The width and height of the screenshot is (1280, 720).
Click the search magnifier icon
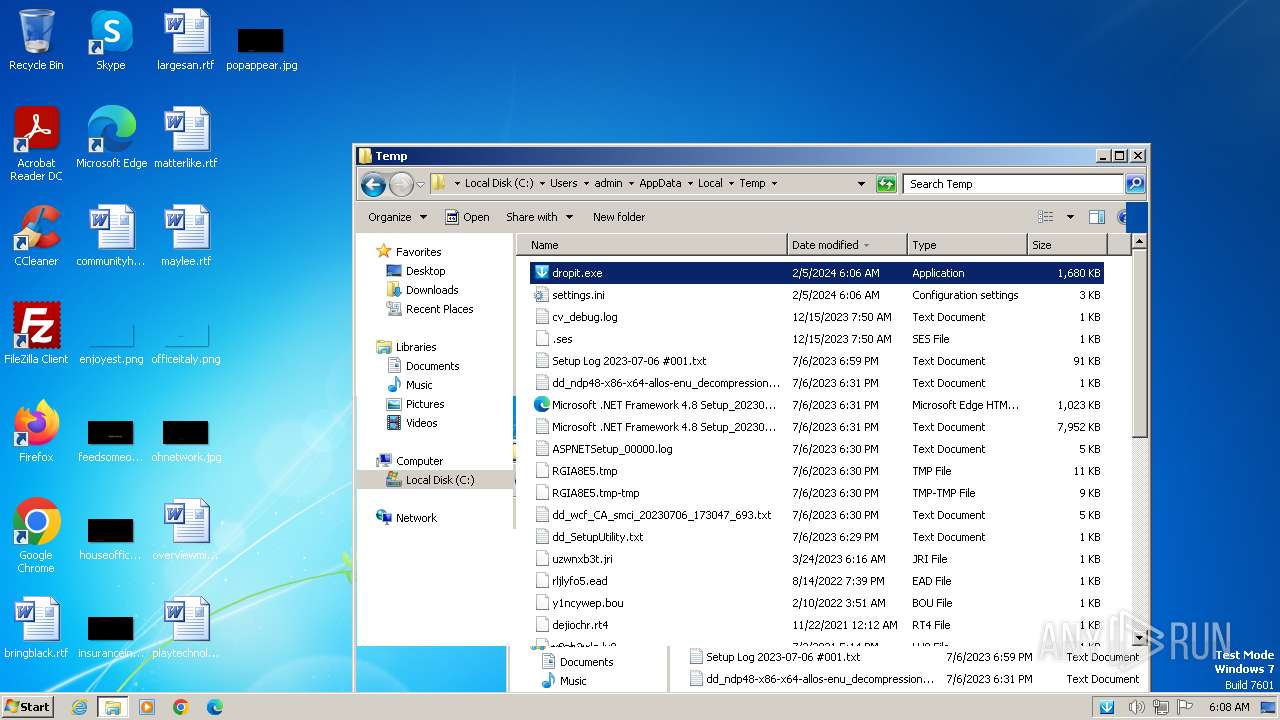(1134, 184)
